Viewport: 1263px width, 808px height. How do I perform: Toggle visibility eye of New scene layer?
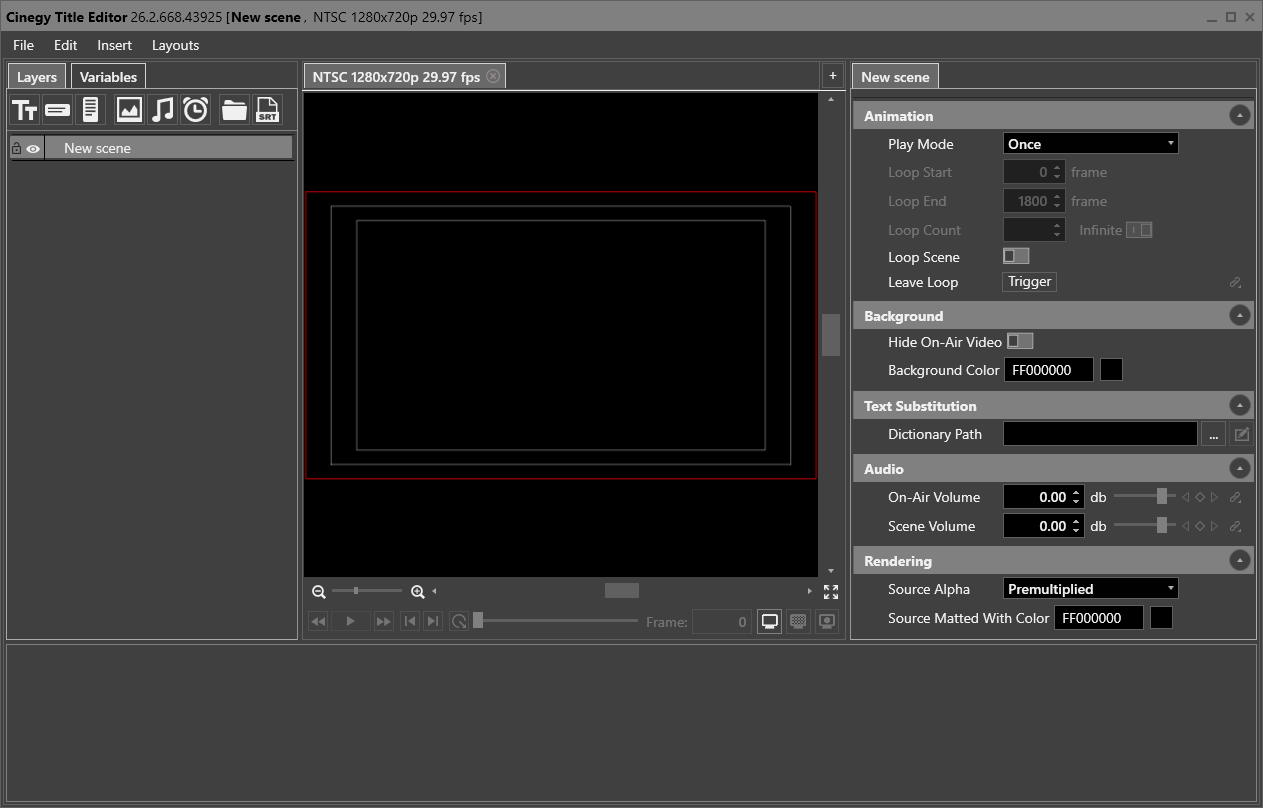click(x=33, y=149)
